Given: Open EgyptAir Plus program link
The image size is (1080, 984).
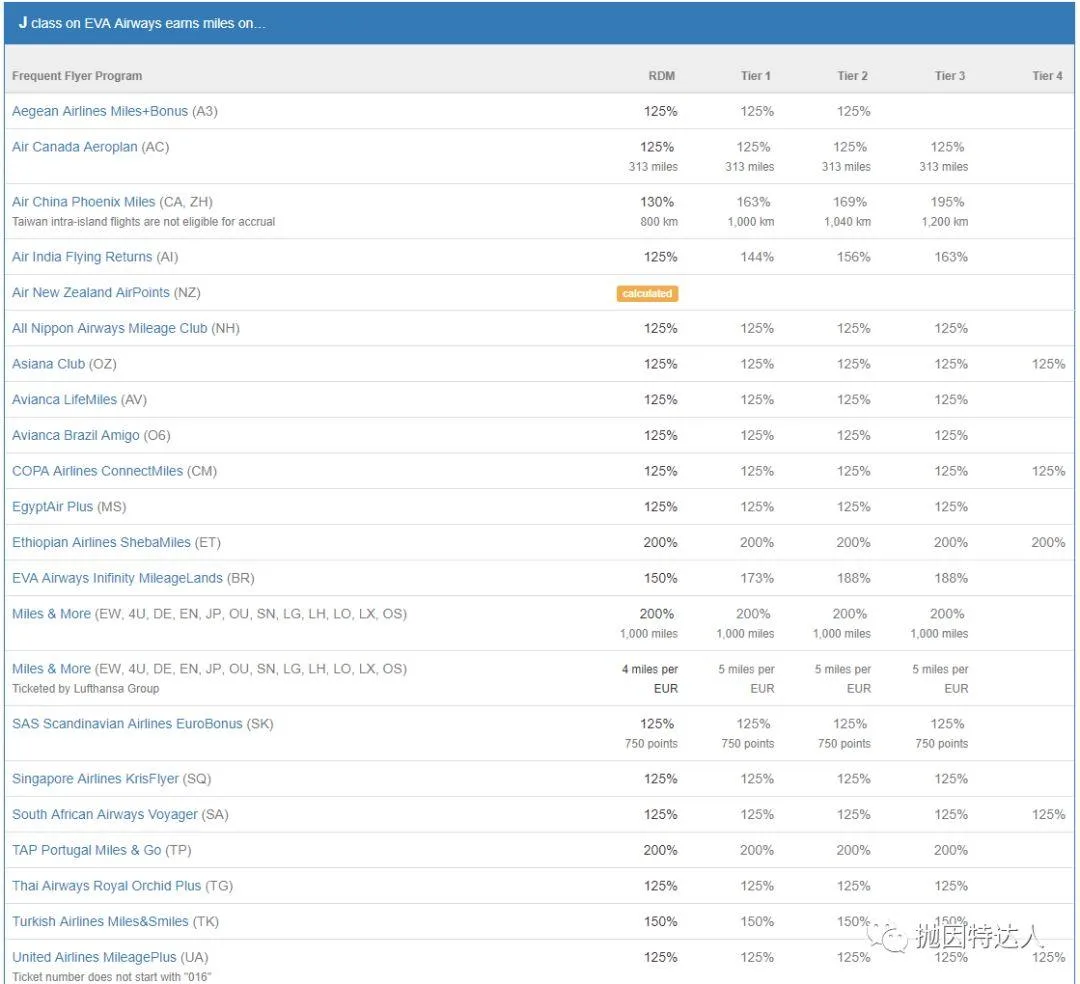Looking at the screenshot, I should (52, 507).
